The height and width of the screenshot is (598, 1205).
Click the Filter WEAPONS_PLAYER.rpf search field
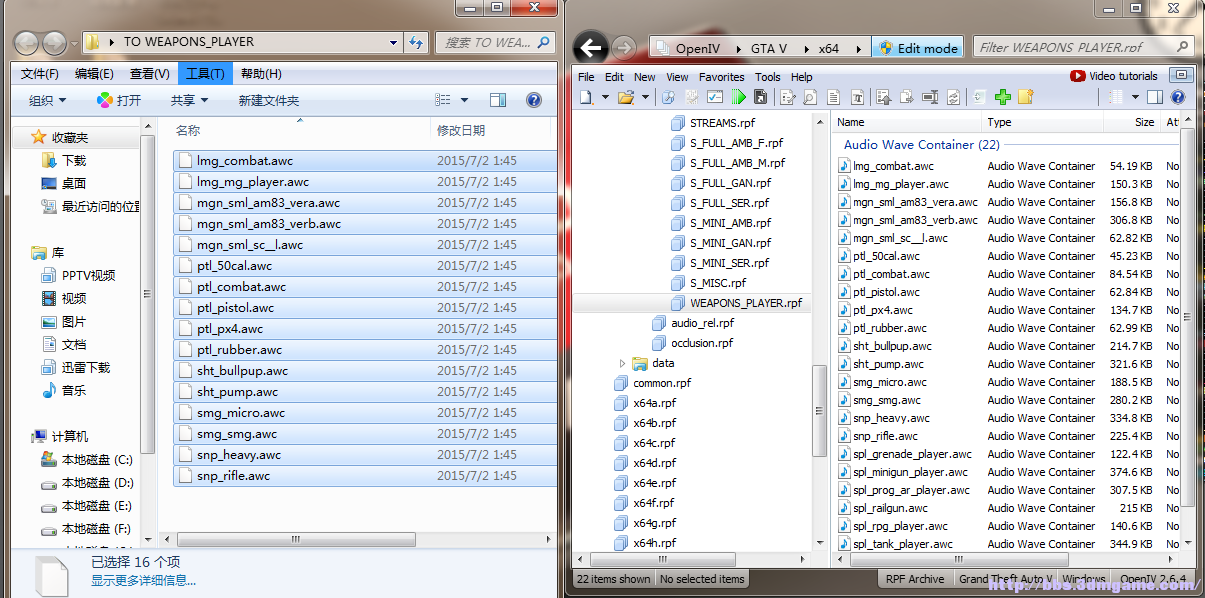pos(1075,47)
